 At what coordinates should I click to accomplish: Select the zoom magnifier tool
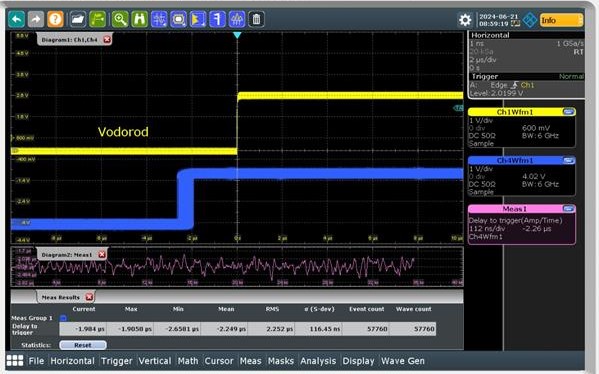point(120,19)
